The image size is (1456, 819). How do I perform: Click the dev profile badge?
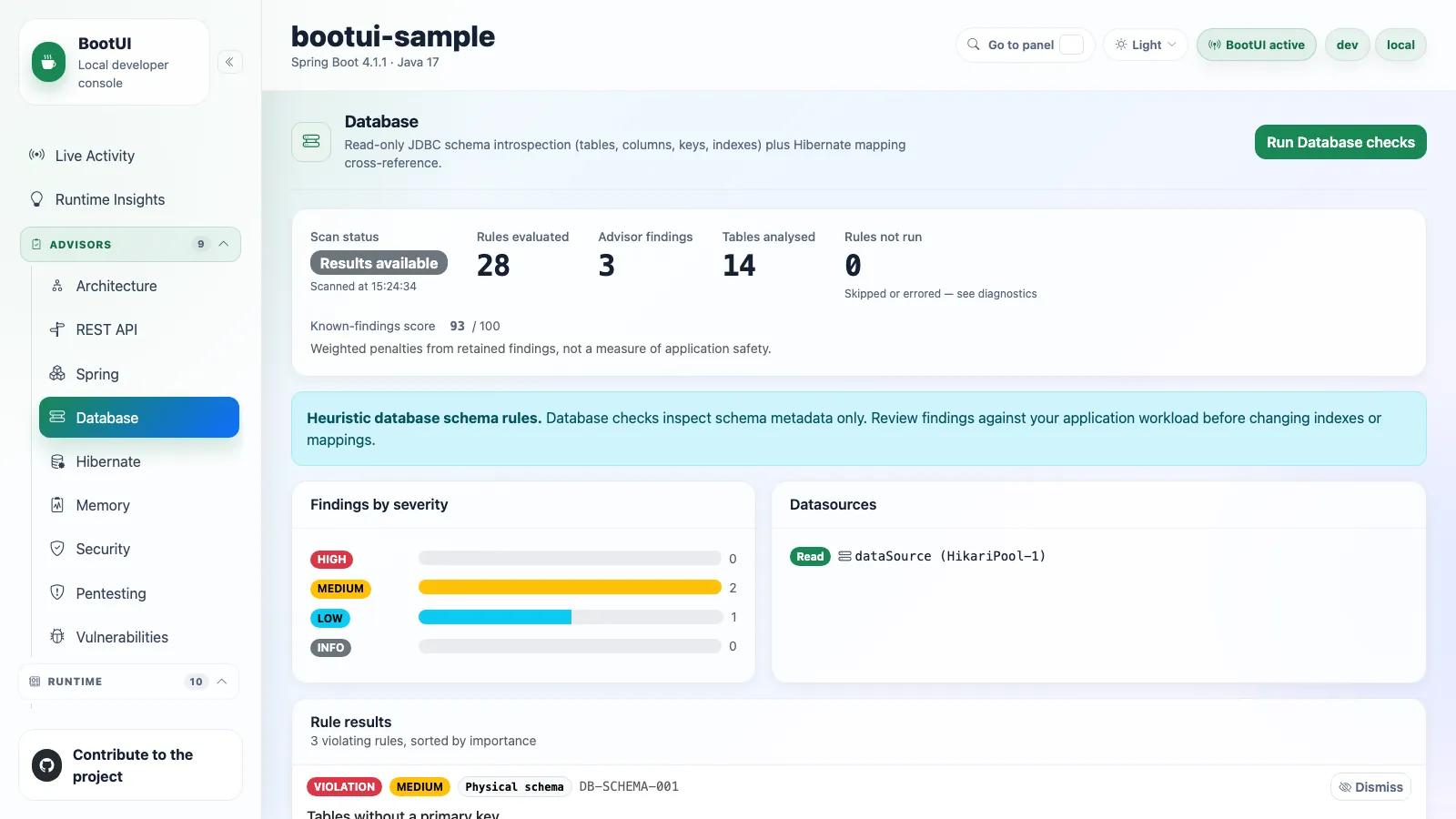tap(1348, 45)
